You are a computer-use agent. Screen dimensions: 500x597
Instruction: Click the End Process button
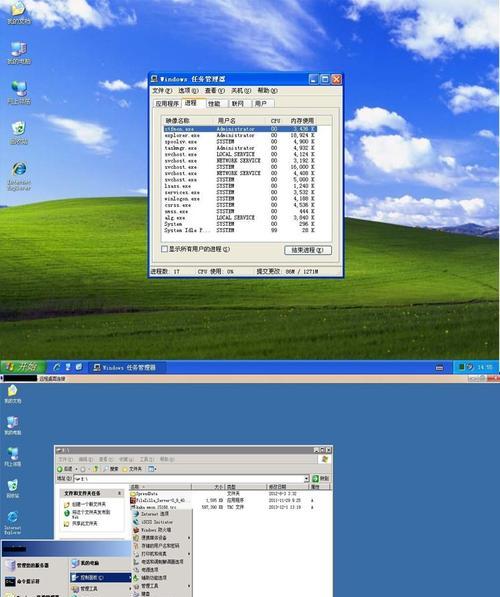coord(308,250)
